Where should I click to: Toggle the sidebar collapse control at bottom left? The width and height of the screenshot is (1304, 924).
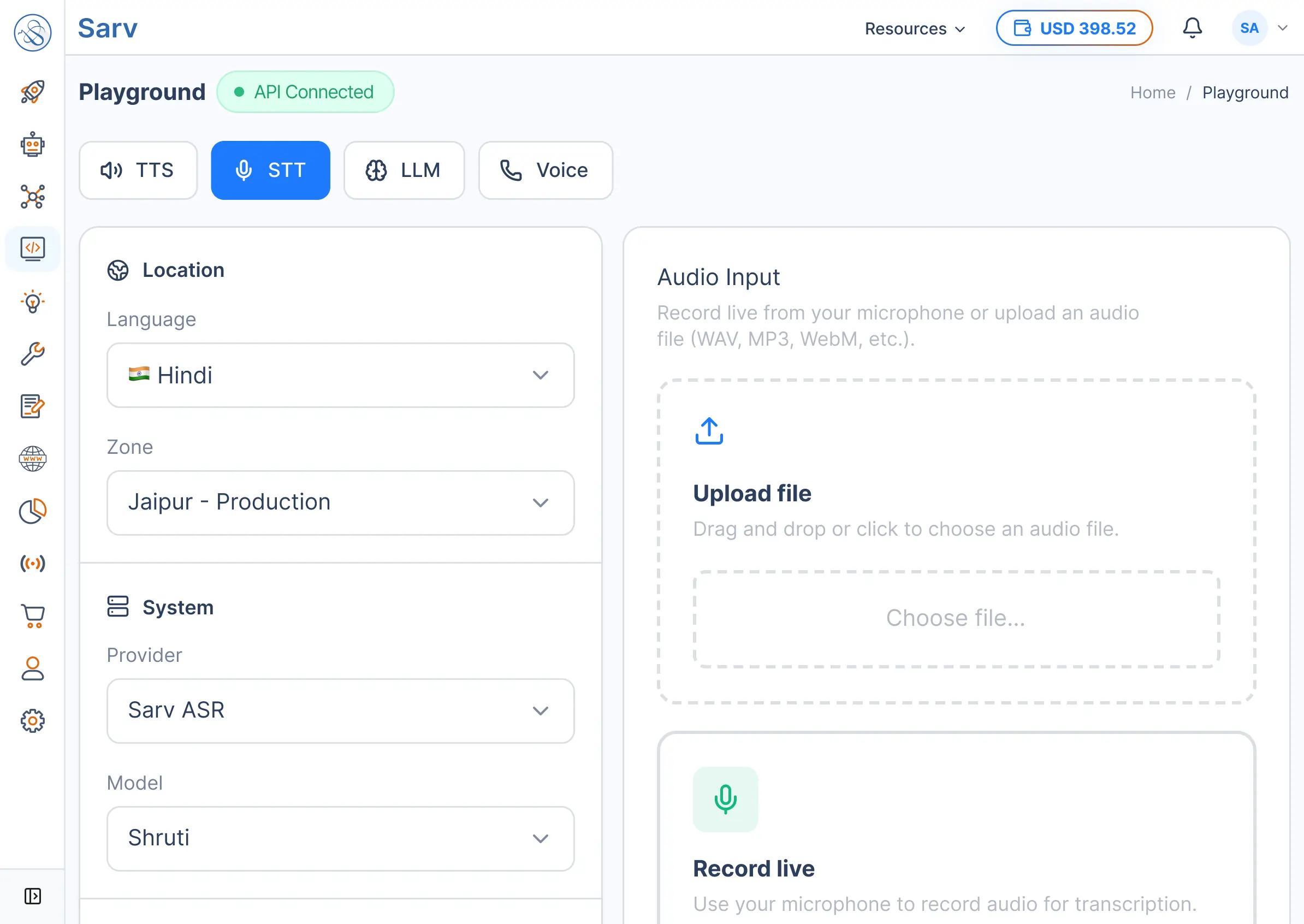[32, 896]
